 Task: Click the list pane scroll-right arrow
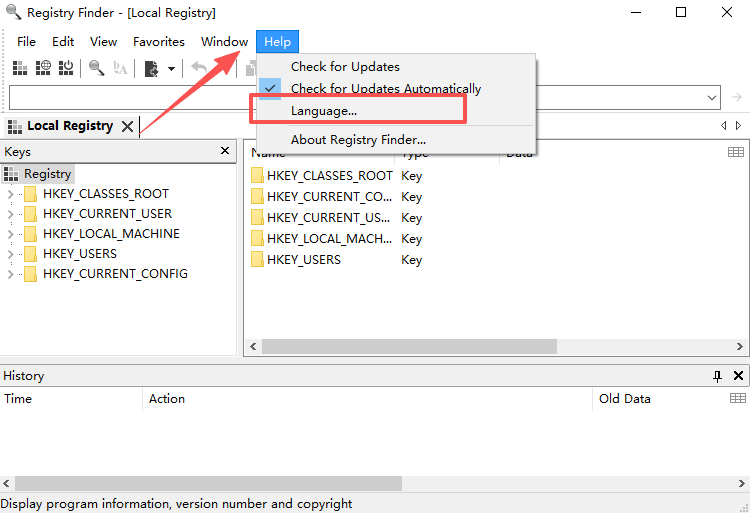tap(739, 347)
